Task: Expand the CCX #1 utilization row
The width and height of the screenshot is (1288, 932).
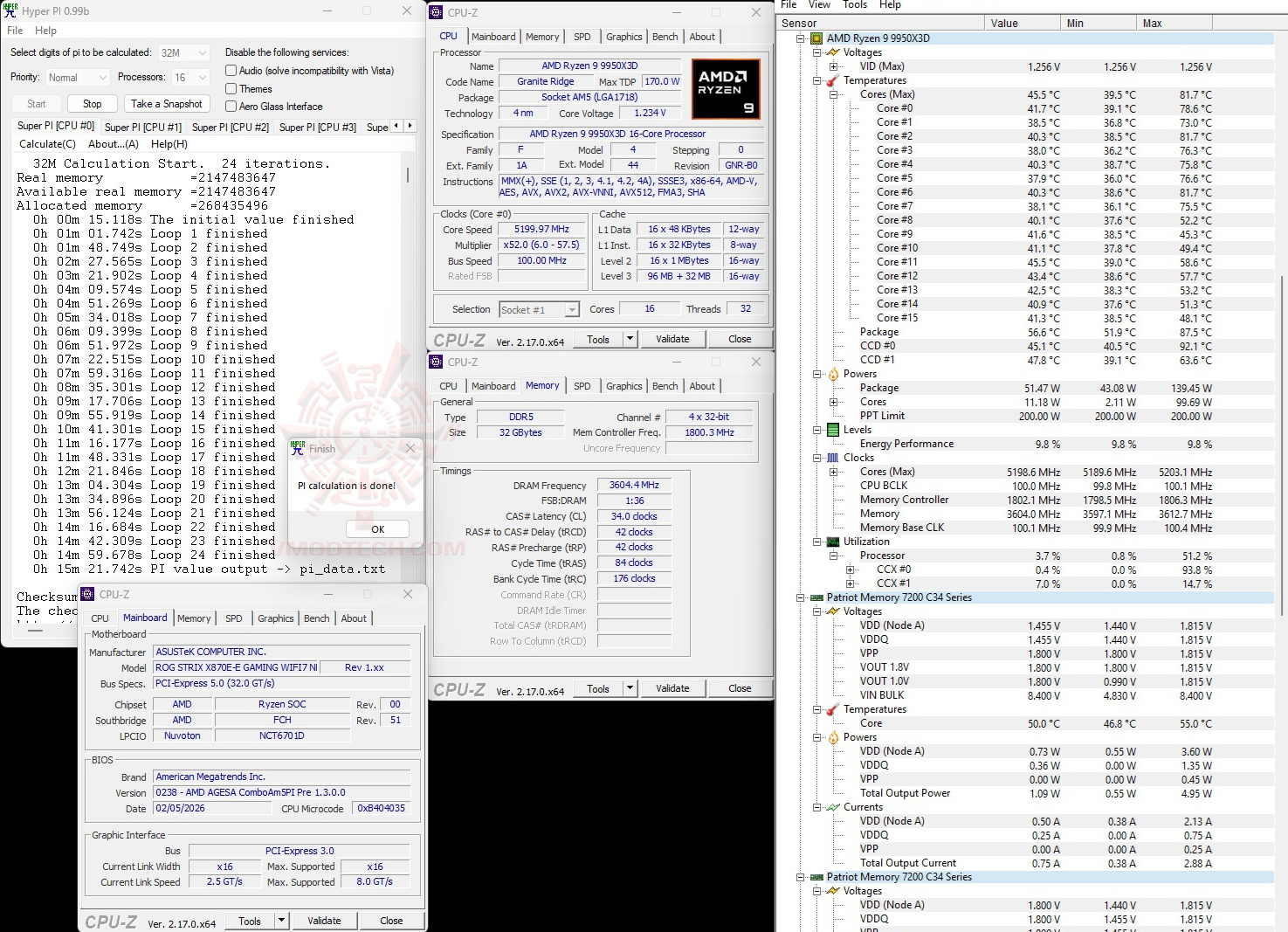Action: pos(850,583)
